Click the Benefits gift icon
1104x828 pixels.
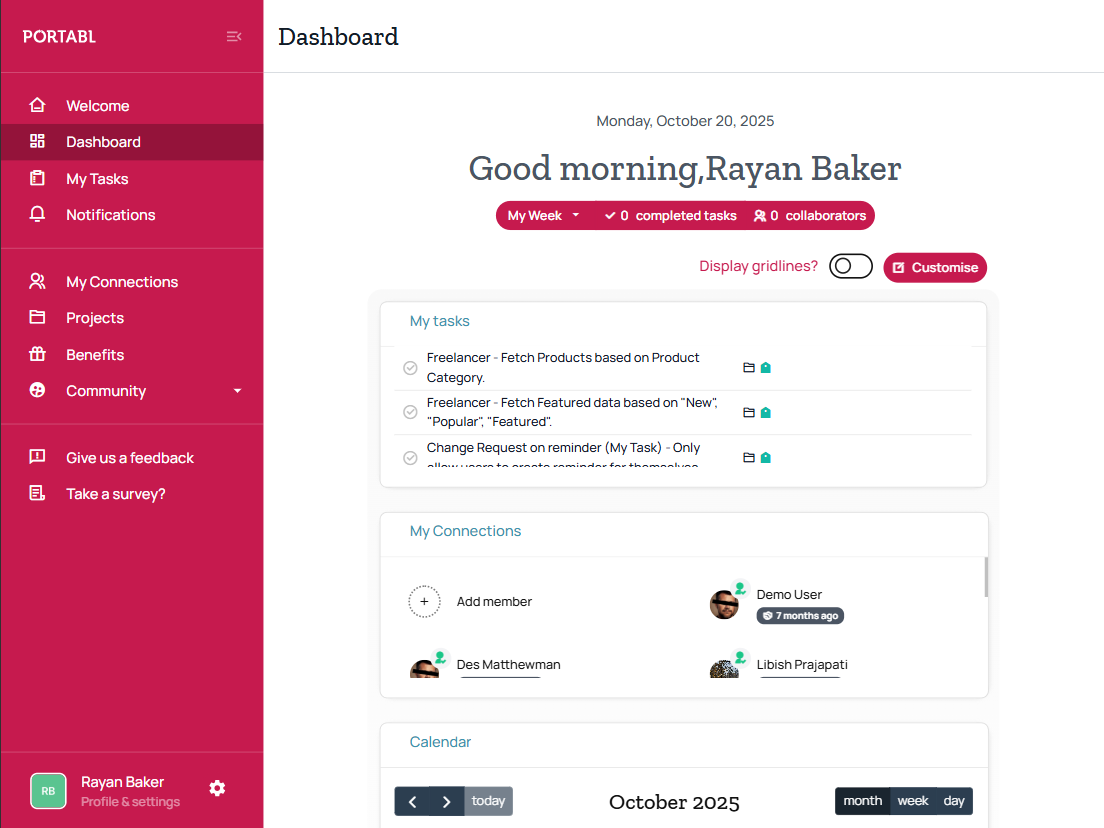click(x=38, y=355)
